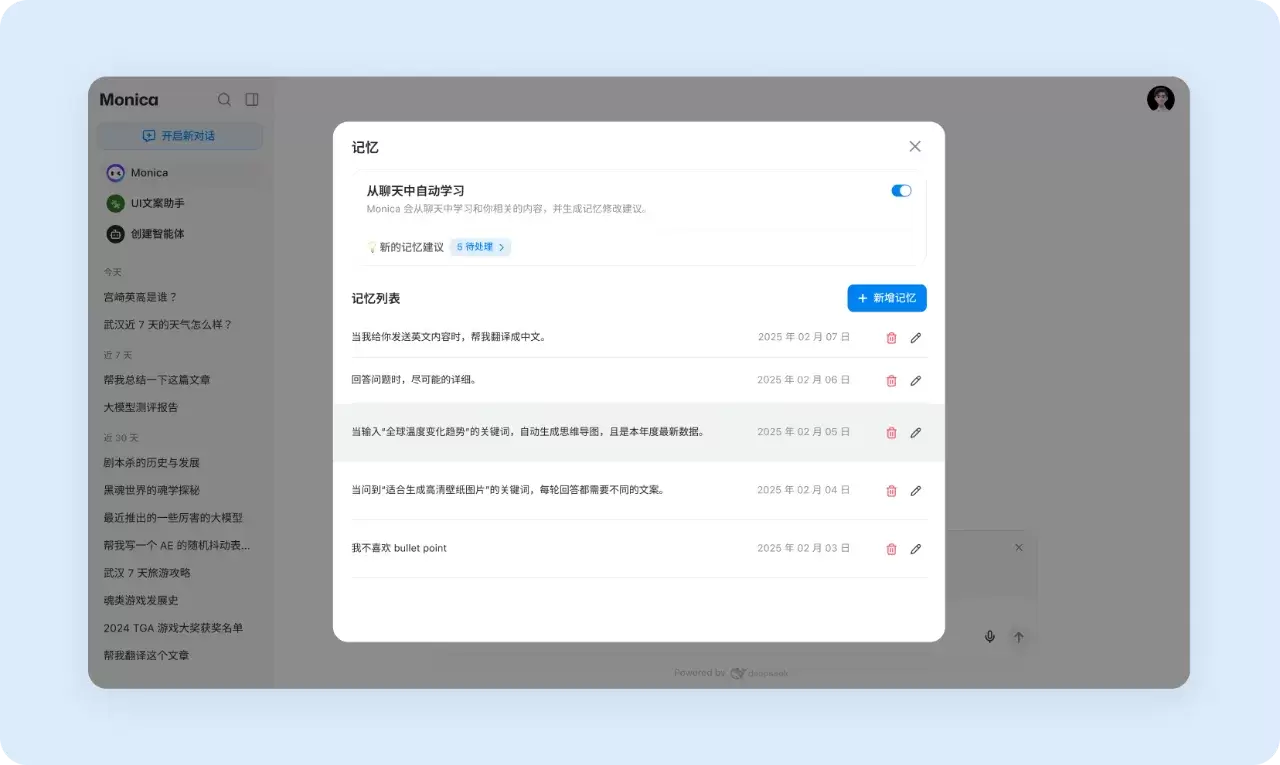Edit the 我不喜欢 bullet point memory
The height and width of the screenshot is (765, 1280).
[916, 549]
